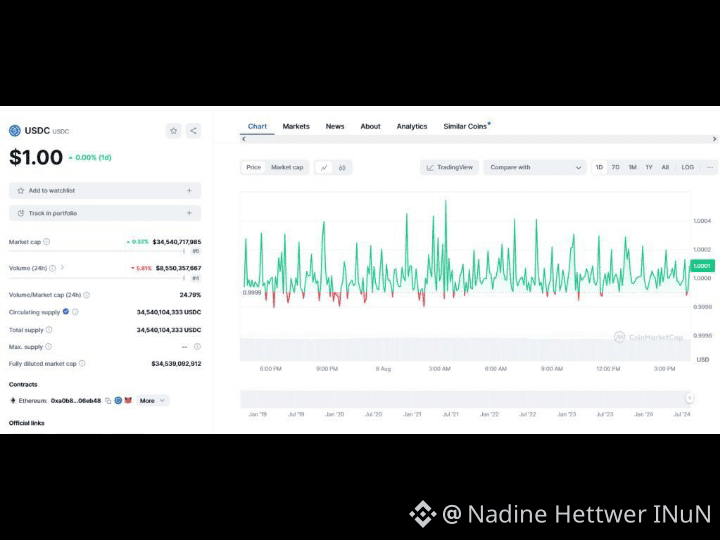The width and height of the screenshot is (720, 540).
Task: Click the volume histogram below chart
Action: point(465,349)
